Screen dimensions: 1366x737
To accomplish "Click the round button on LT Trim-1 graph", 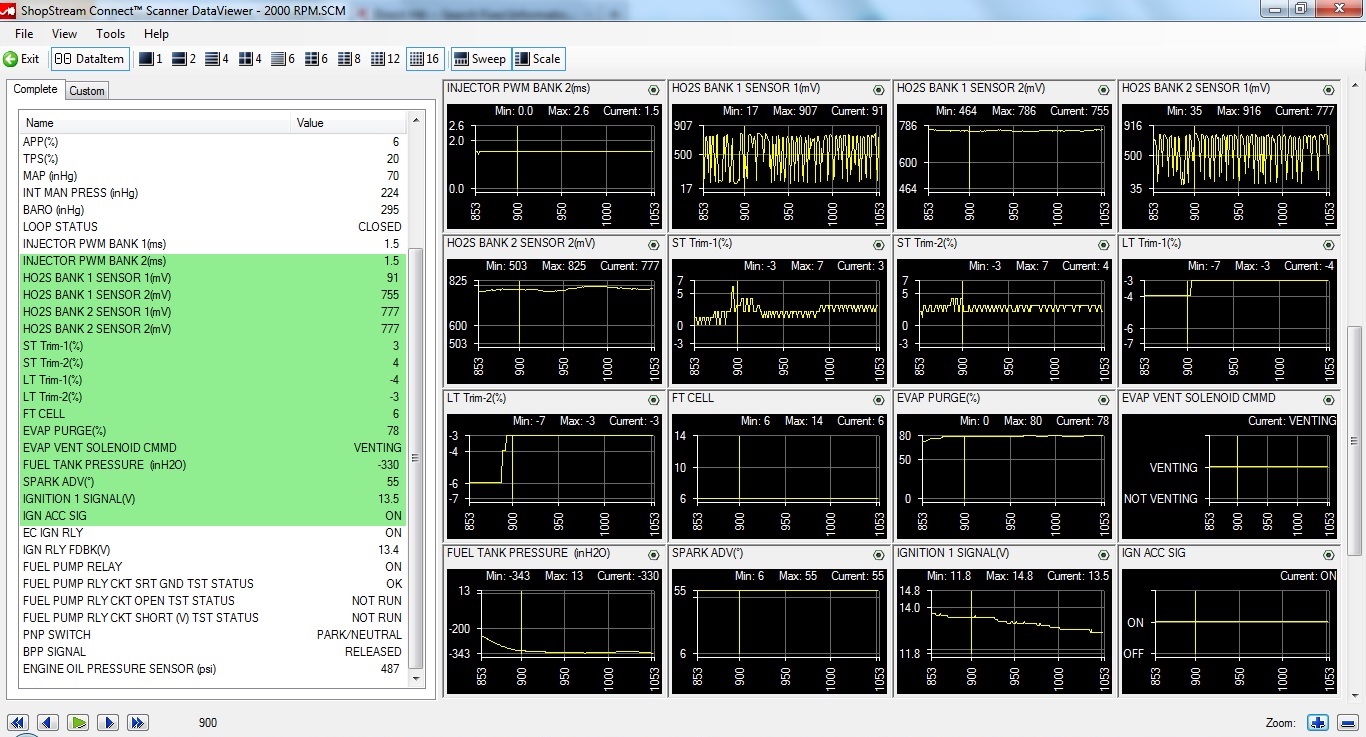I will coord(1328,245).
